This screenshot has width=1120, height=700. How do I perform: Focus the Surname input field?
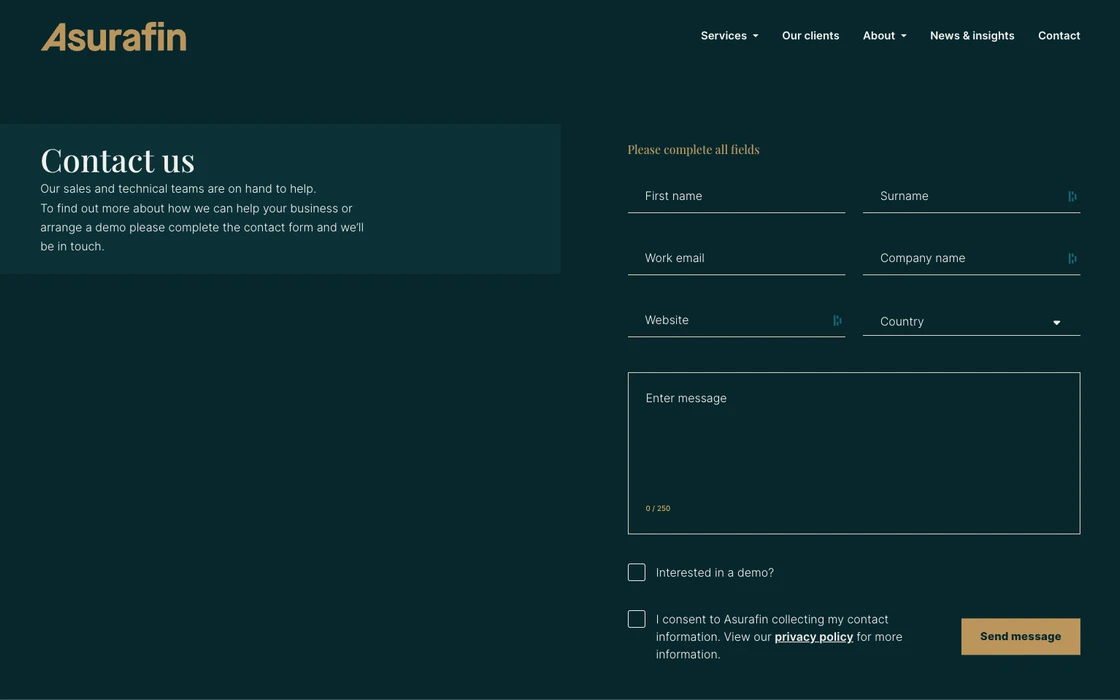tap(971, 196)
